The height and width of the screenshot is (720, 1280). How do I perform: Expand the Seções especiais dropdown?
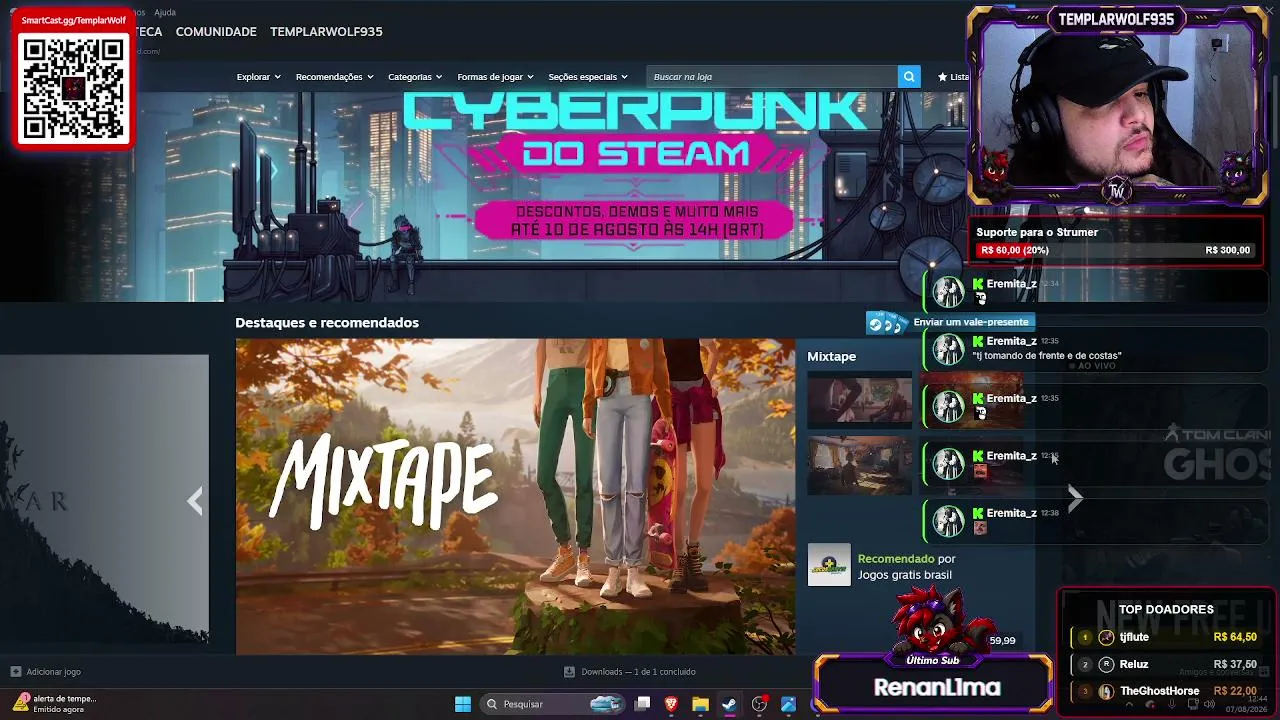[588, 77]
